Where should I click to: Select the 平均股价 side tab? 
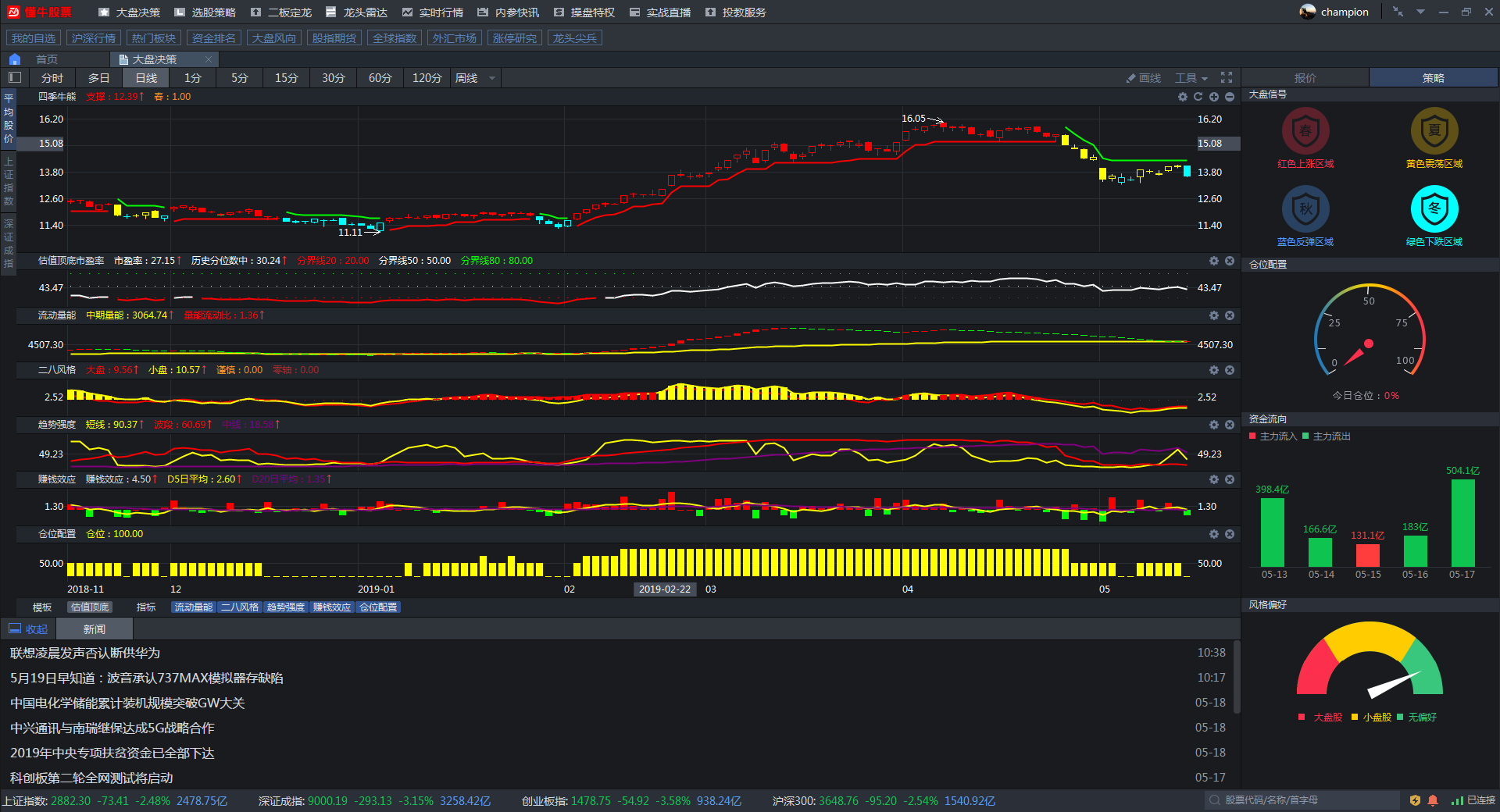tap(9, 118)
